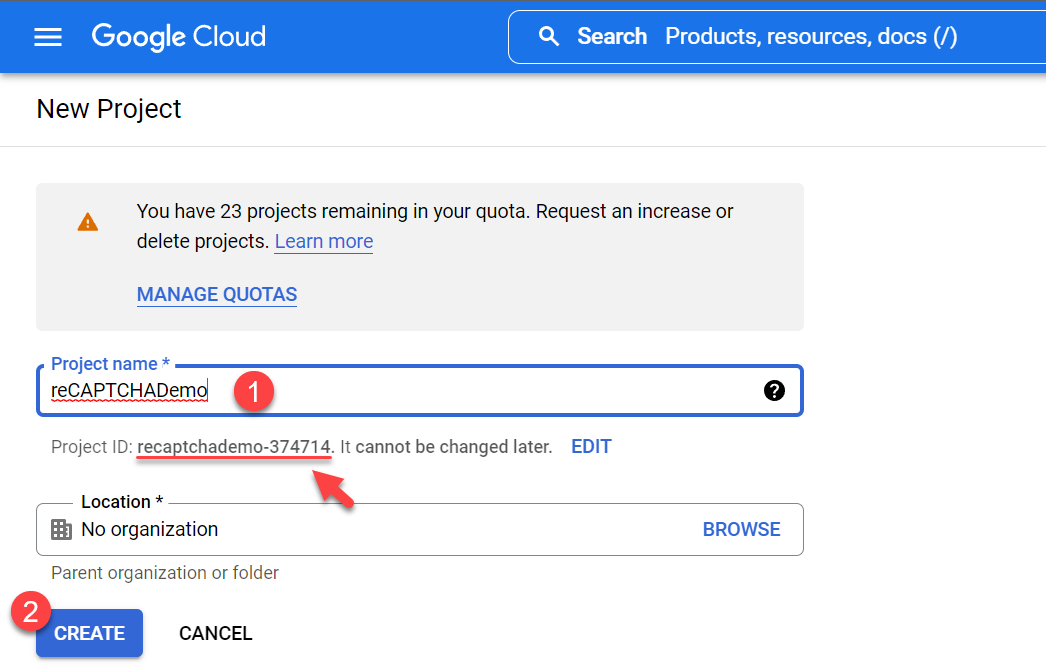Click the CREATE button
Viewport: 1046px width, 671px height.
pyautogui.click(x=89, y=633)
